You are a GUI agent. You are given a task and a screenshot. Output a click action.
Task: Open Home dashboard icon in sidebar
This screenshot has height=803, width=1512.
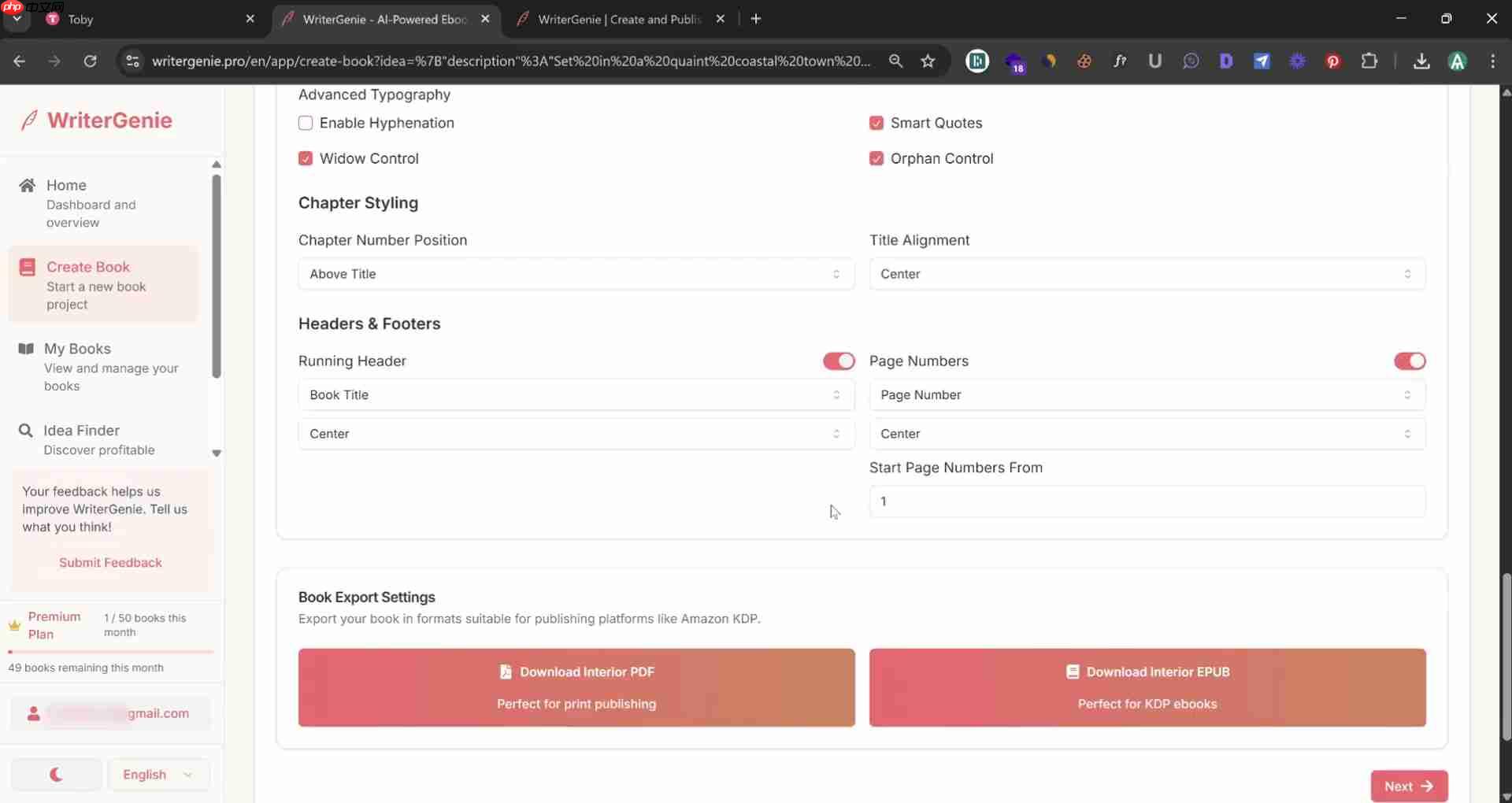pos(27,185)
